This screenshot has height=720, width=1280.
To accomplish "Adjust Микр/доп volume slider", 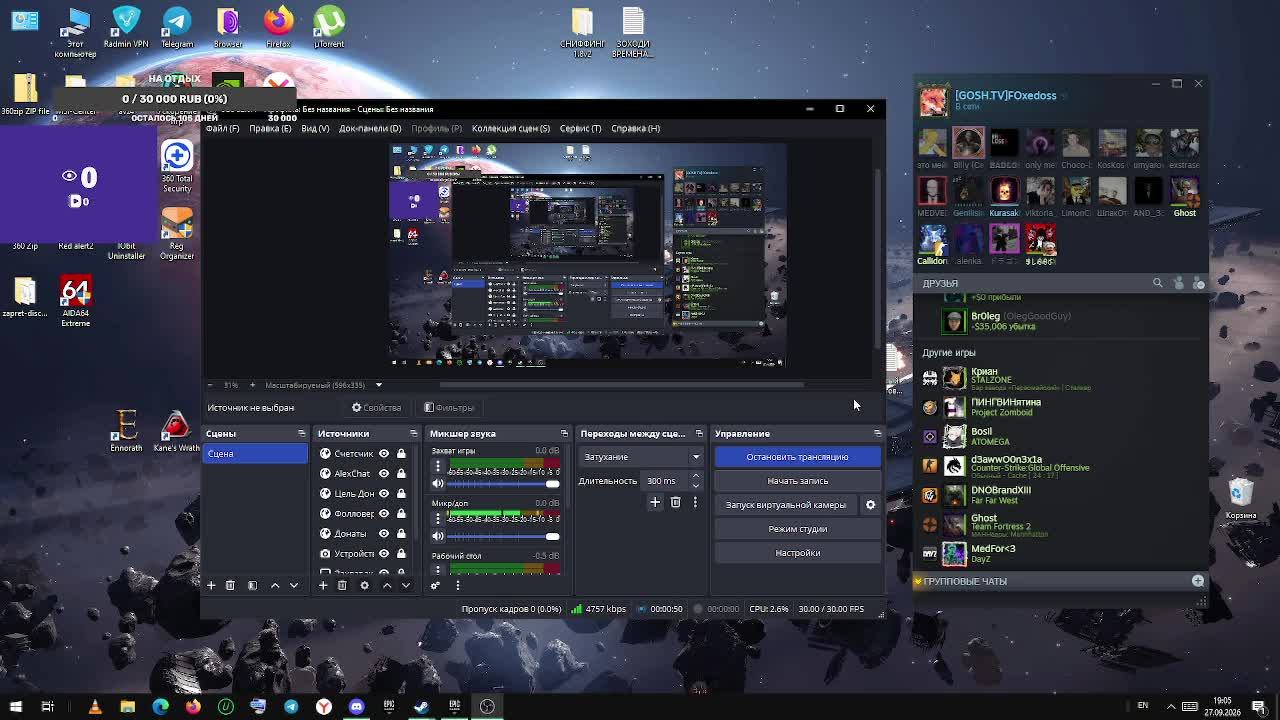I will (x=503, y=536).
